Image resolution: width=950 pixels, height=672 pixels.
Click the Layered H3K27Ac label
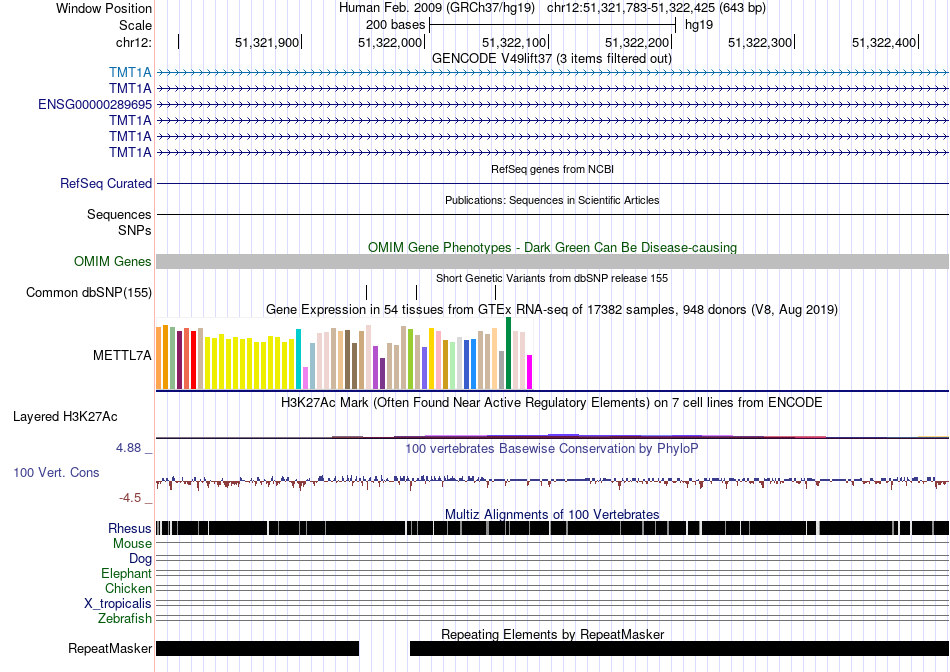coord(65,417)
